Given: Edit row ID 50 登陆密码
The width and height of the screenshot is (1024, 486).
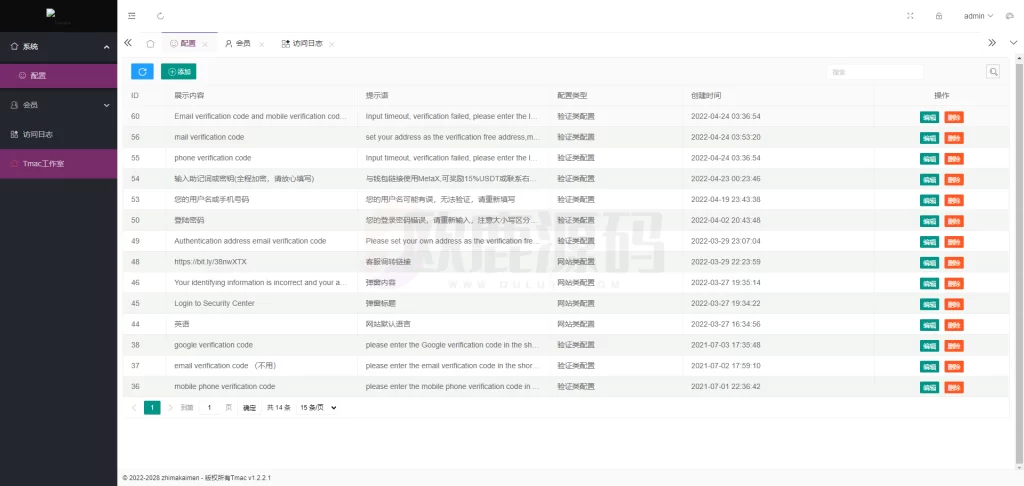Looking at the screenshot, I should point(929,221).
